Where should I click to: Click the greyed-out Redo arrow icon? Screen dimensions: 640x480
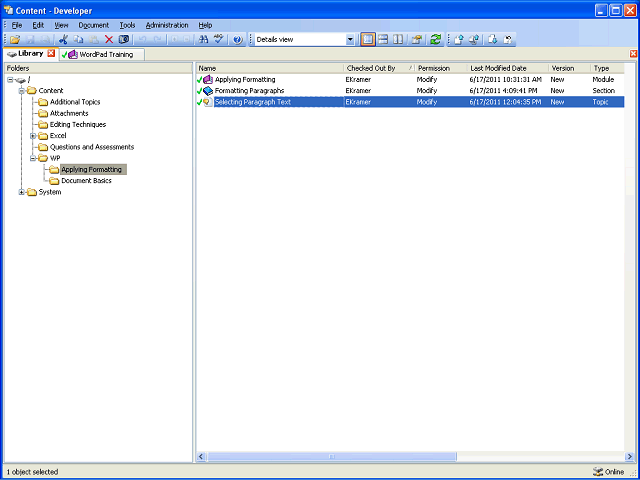(x=158, y=40)
